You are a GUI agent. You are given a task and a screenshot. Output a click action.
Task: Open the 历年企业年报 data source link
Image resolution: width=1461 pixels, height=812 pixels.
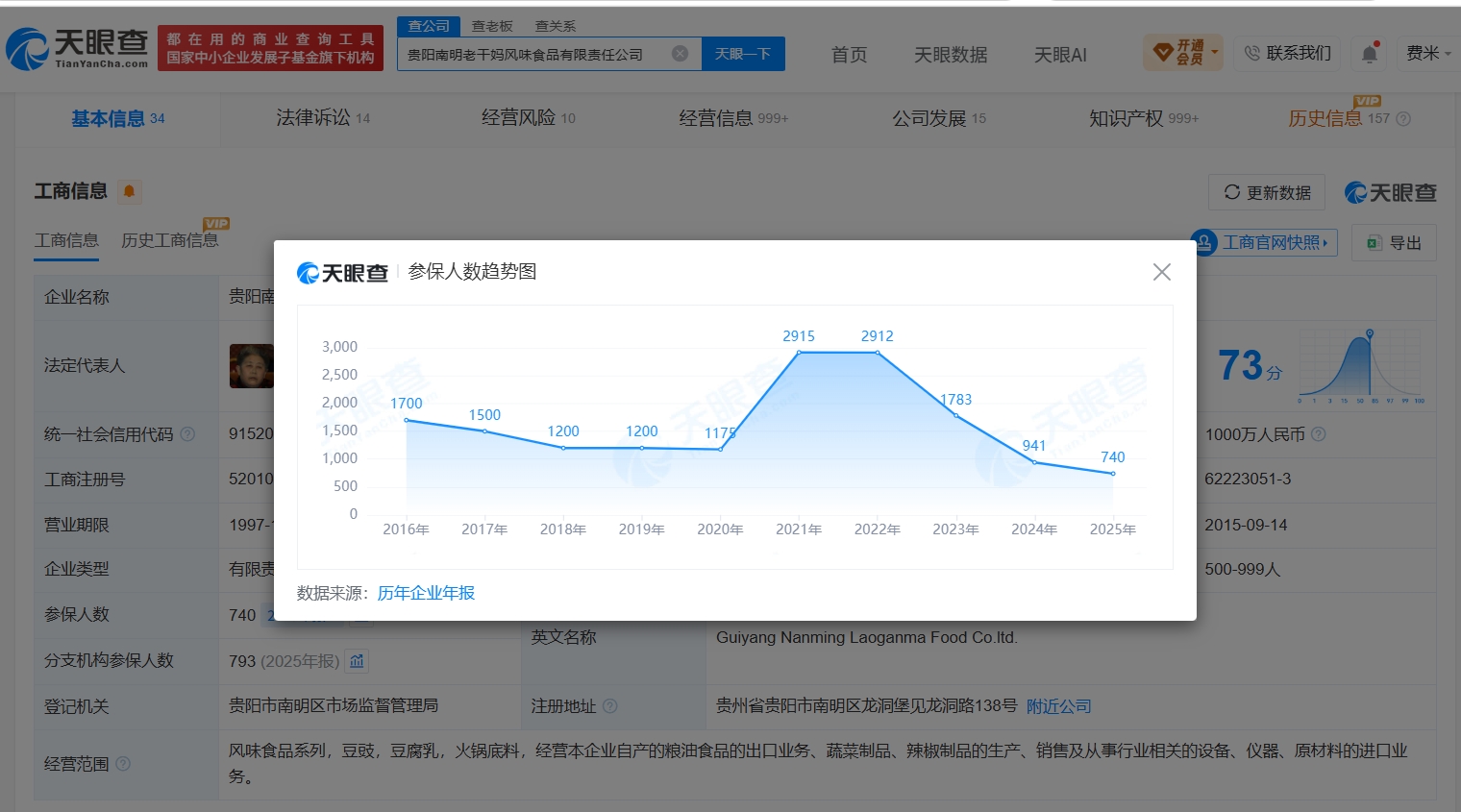click(x=426, y=593)
